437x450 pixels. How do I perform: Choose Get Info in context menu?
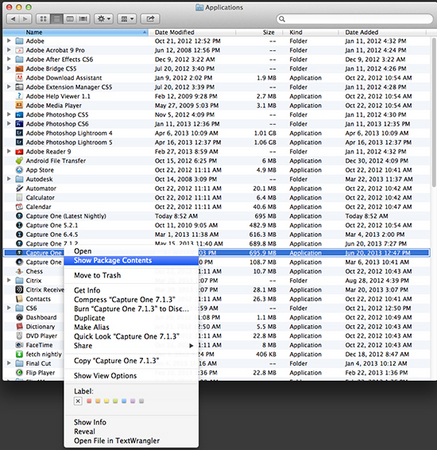coord(131,290)
